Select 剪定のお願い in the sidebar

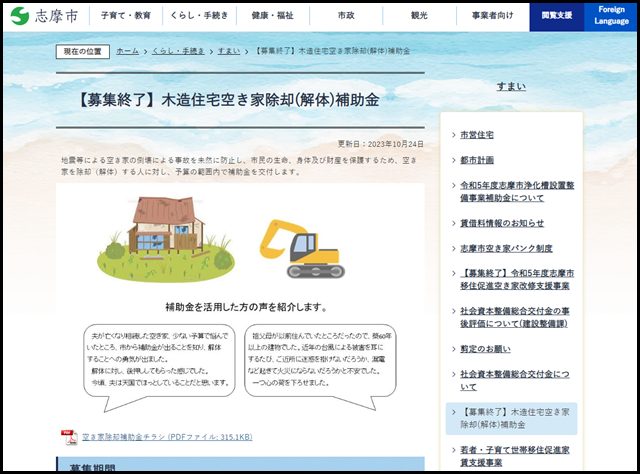pyautogui.click(x=485, y=349)
